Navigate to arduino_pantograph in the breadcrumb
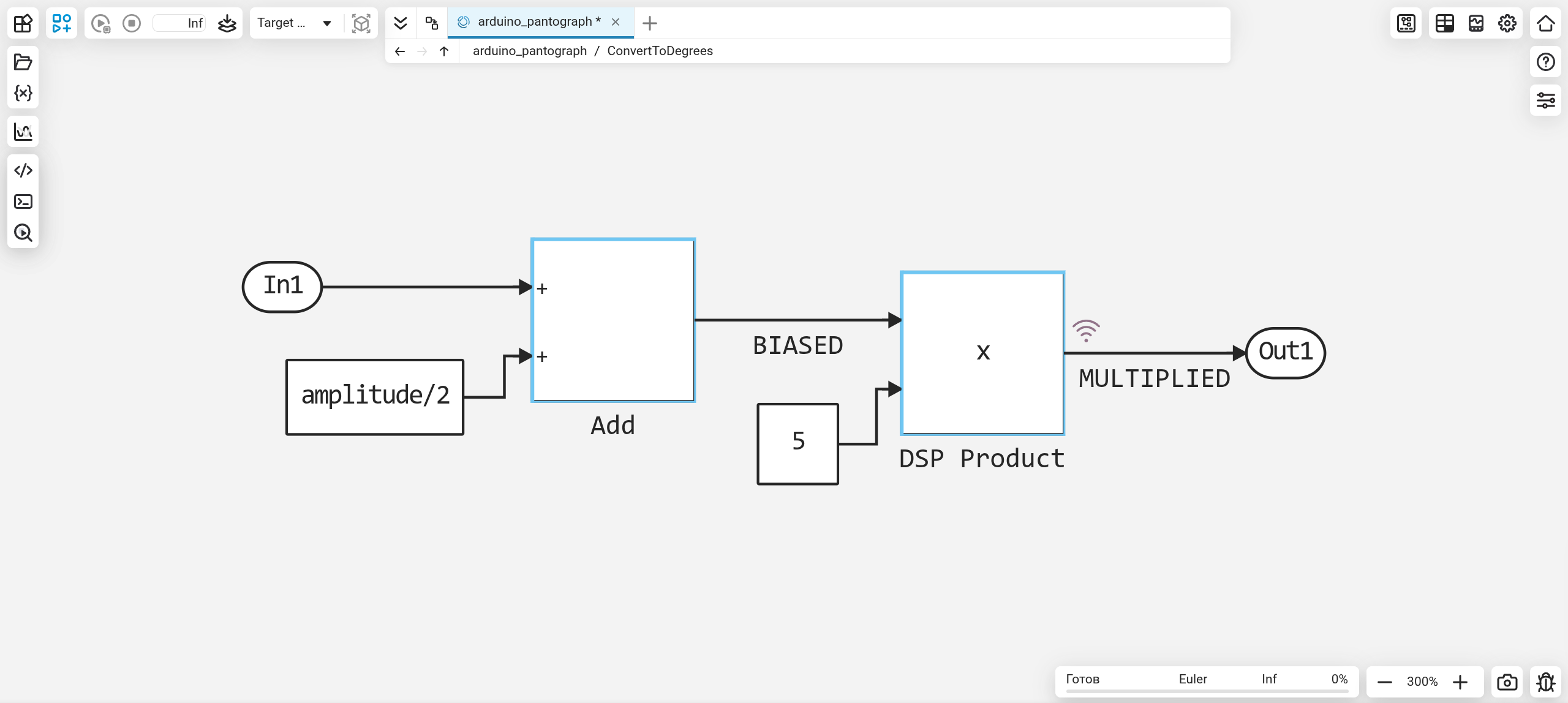 [529, 51]
